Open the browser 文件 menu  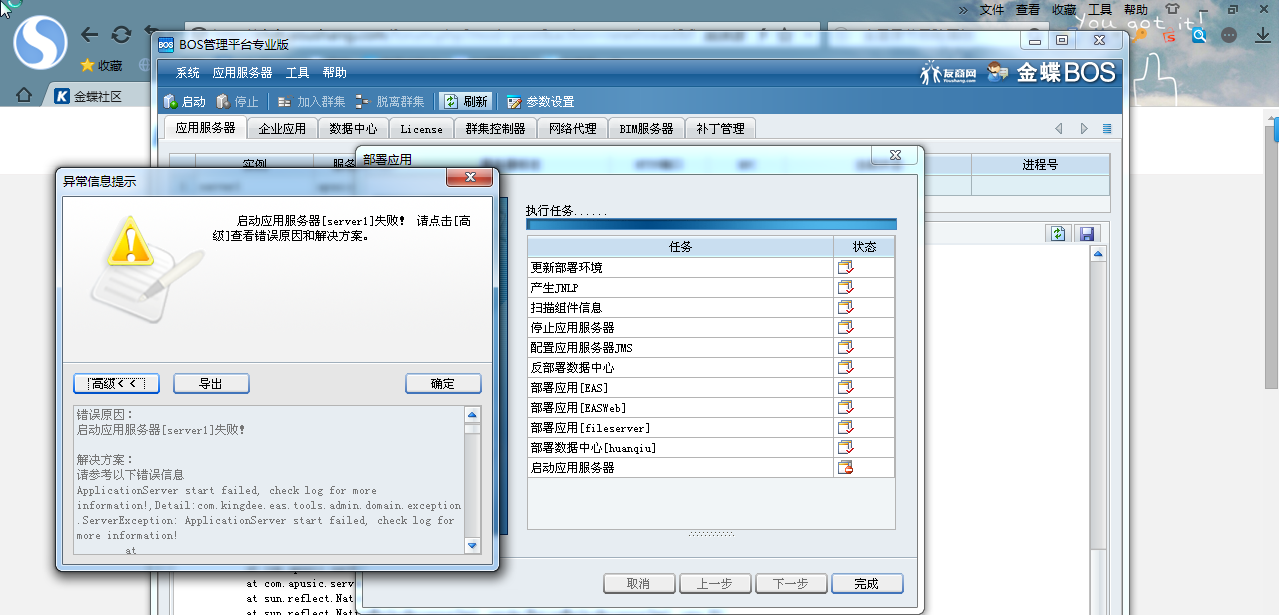(x=992, y=10)
